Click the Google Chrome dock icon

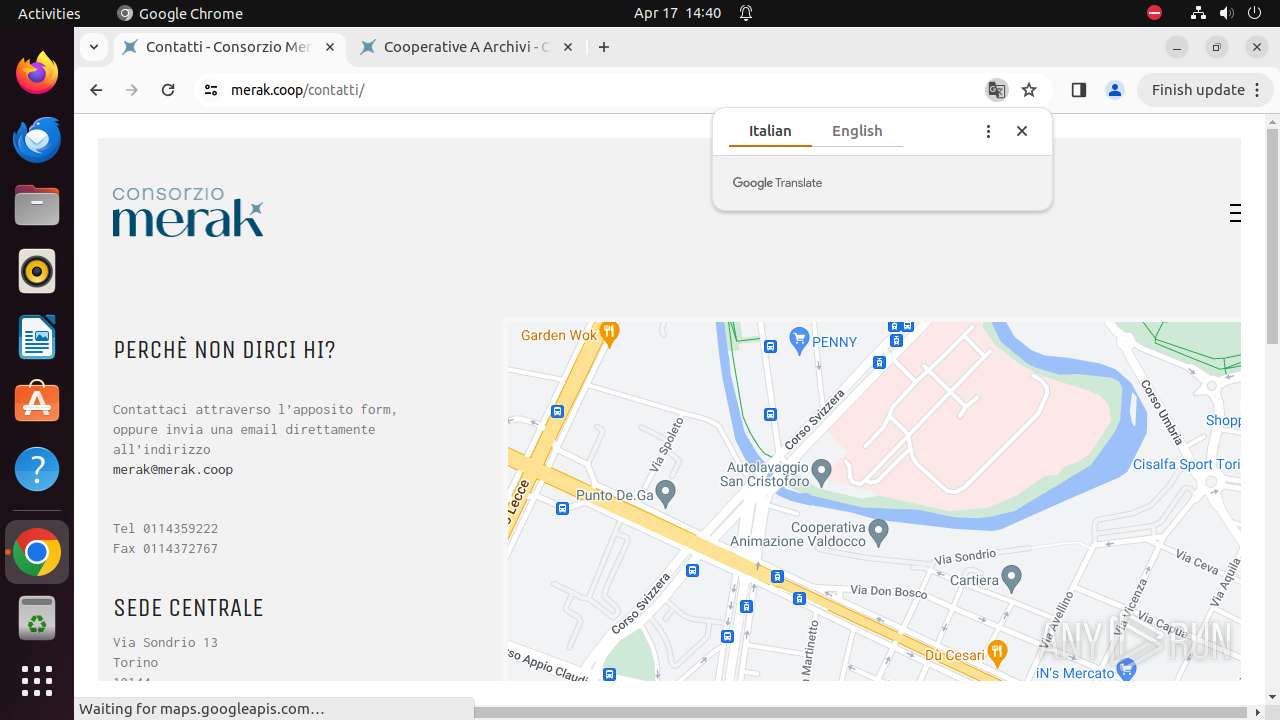click(x=37, y=552)
